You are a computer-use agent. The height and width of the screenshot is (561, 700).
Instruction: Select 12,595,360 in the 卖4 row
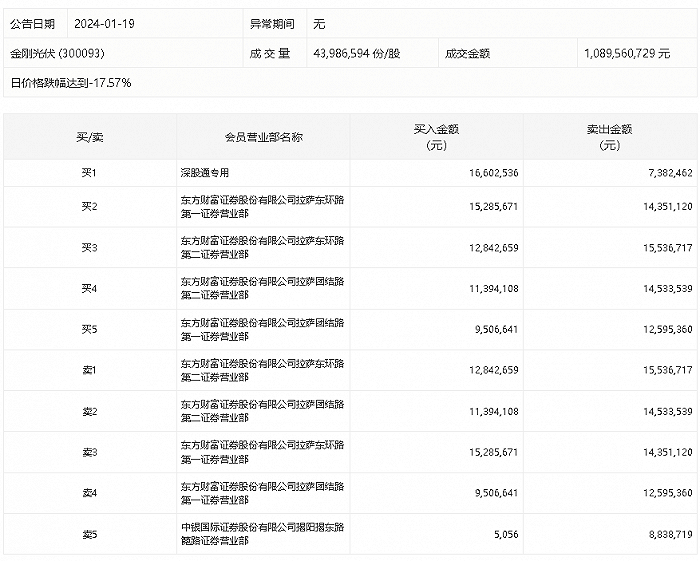(668, 493)
